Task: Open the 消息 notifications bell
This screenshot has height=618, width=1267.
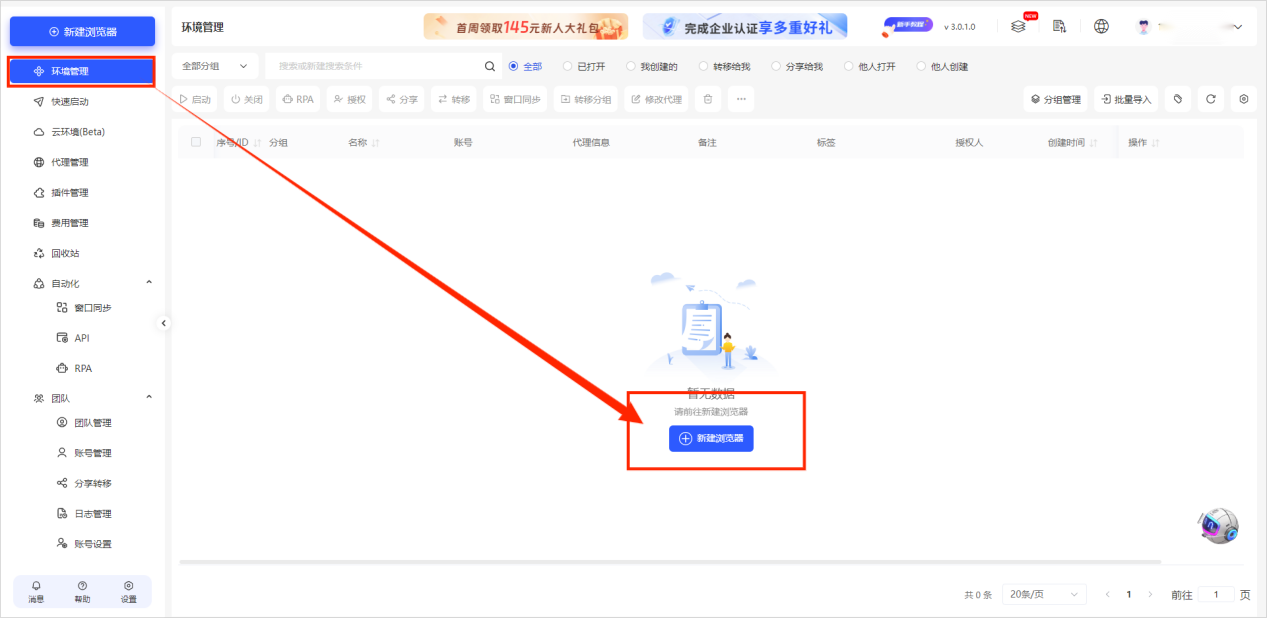Action: click(x=36, y=591)
